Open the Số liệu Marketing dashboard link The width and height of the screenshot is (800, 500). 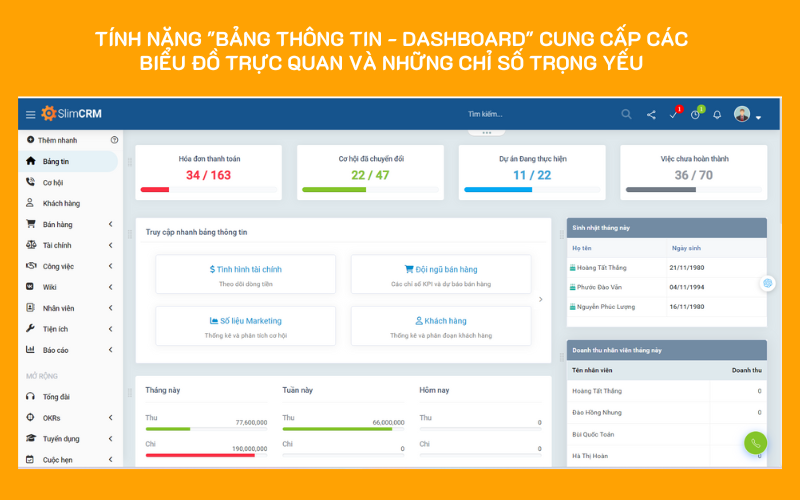click(246, 320)
